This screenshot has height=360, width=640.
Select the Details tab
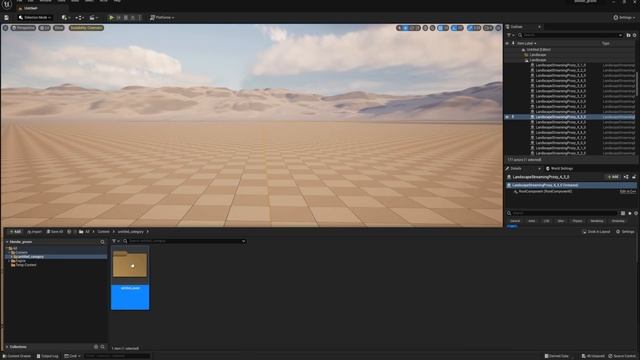tap(516, 168)
